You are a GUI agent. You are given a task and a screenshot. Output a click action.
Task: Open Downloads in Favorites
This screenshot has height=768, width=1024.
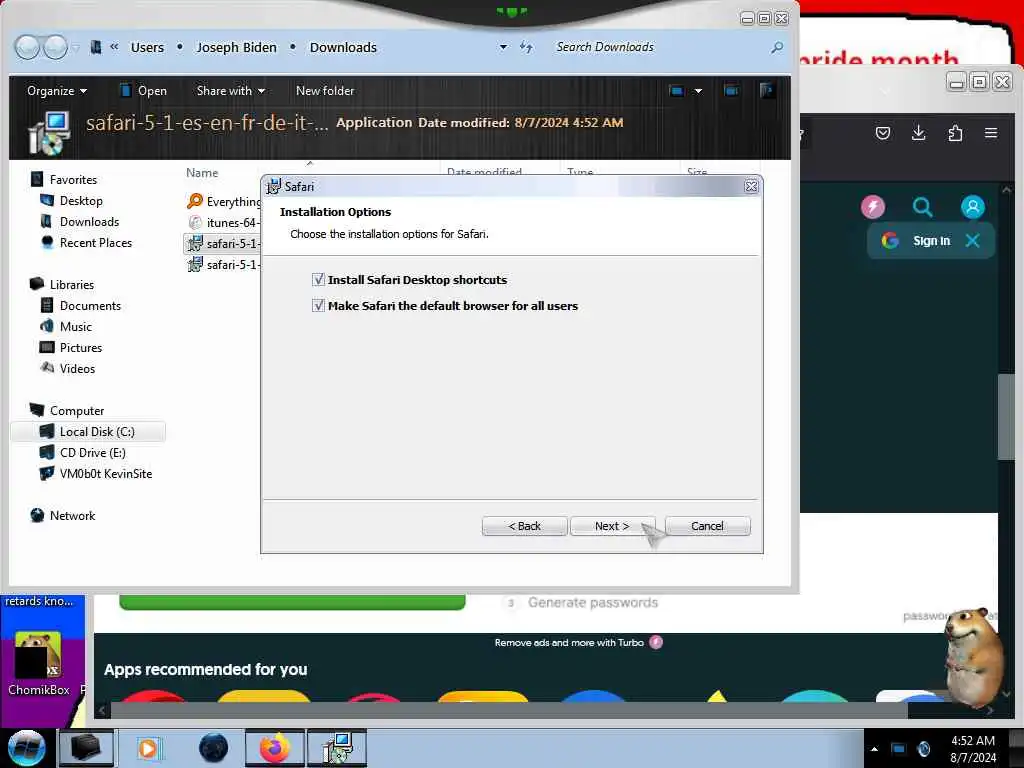tap(80, 221)
